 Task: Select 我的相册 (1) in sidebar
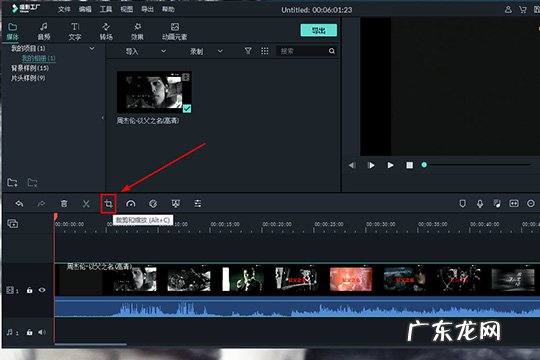(x=39, y=58)
